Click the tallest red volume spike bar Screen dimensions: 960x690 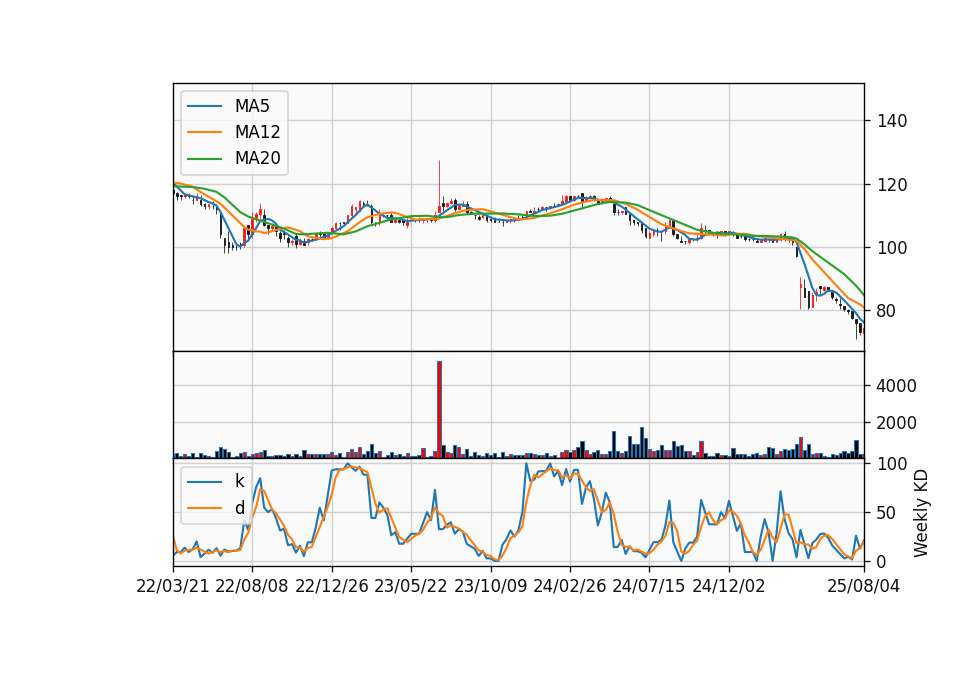coord(440,410)
